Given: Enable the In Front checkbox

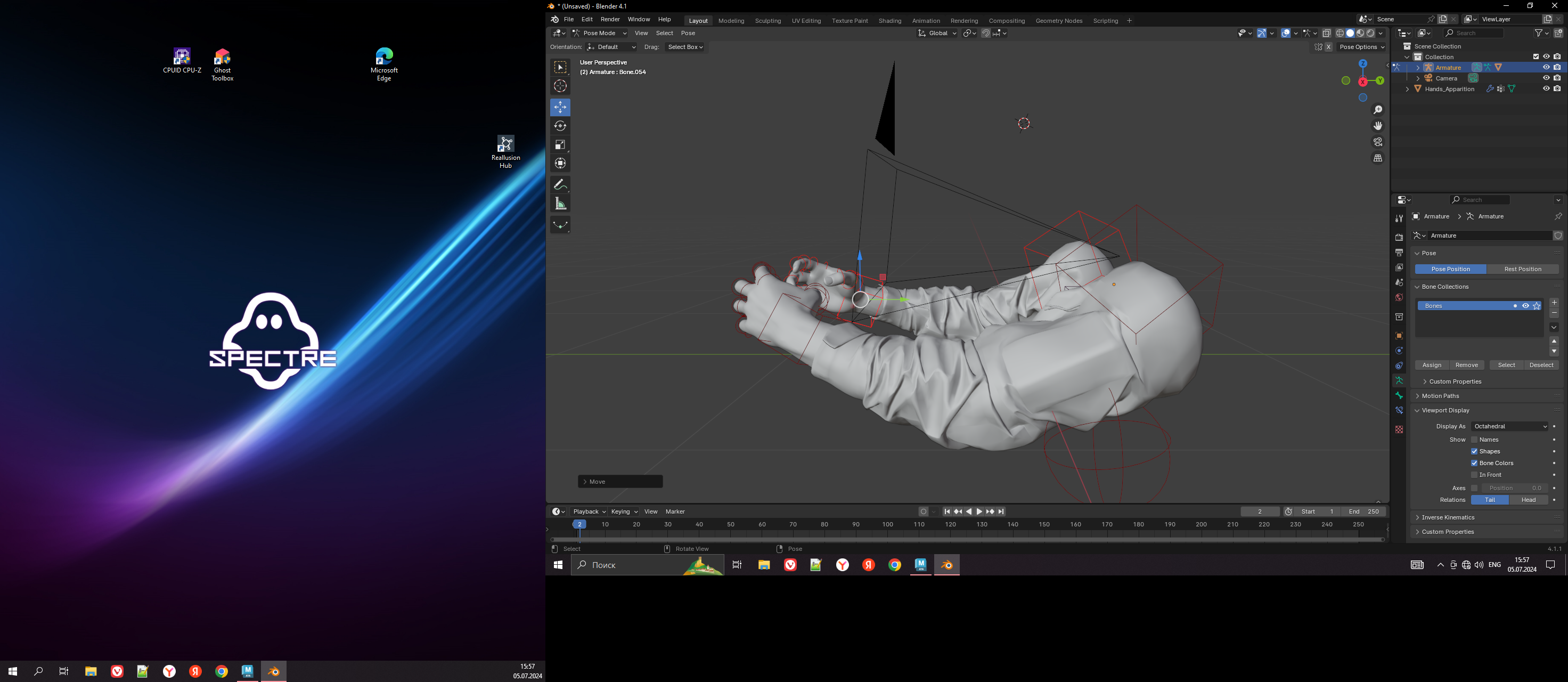Looking at the screenshot, I should [x=1474, y=475].
